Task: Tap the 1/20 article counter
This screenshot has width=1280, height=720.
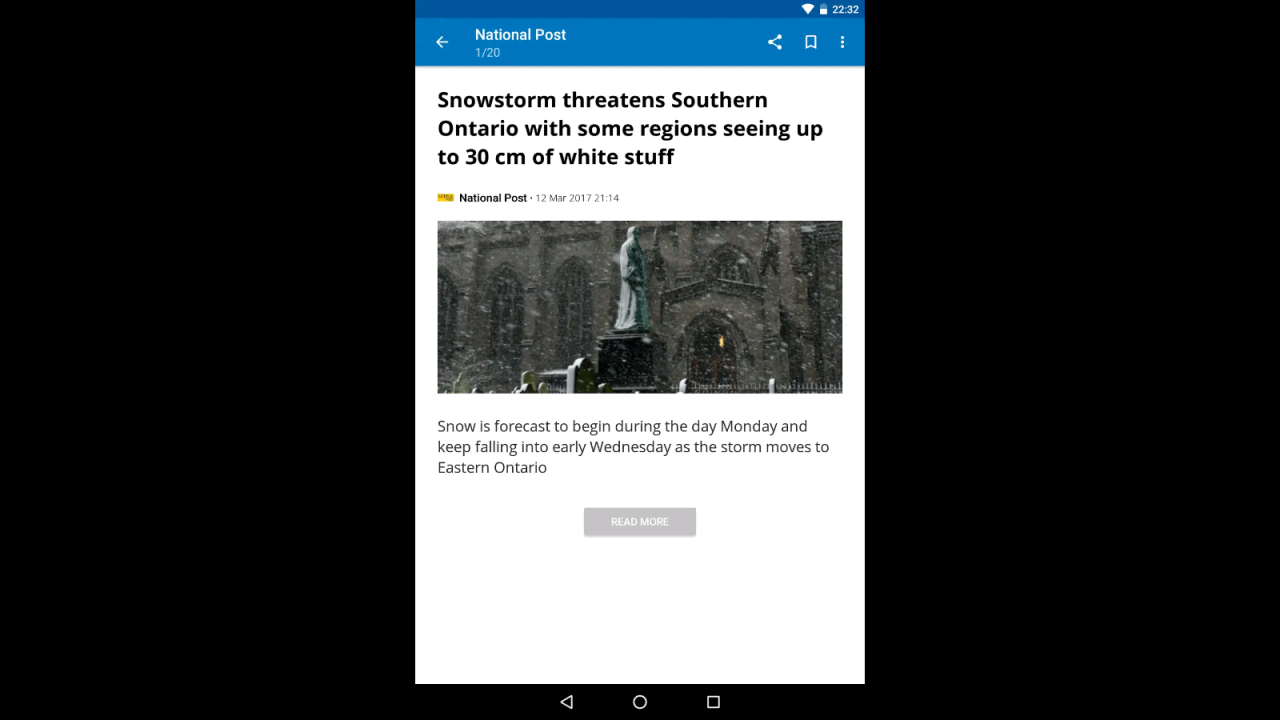Action: pyautogui.click(x=487, y=53)
